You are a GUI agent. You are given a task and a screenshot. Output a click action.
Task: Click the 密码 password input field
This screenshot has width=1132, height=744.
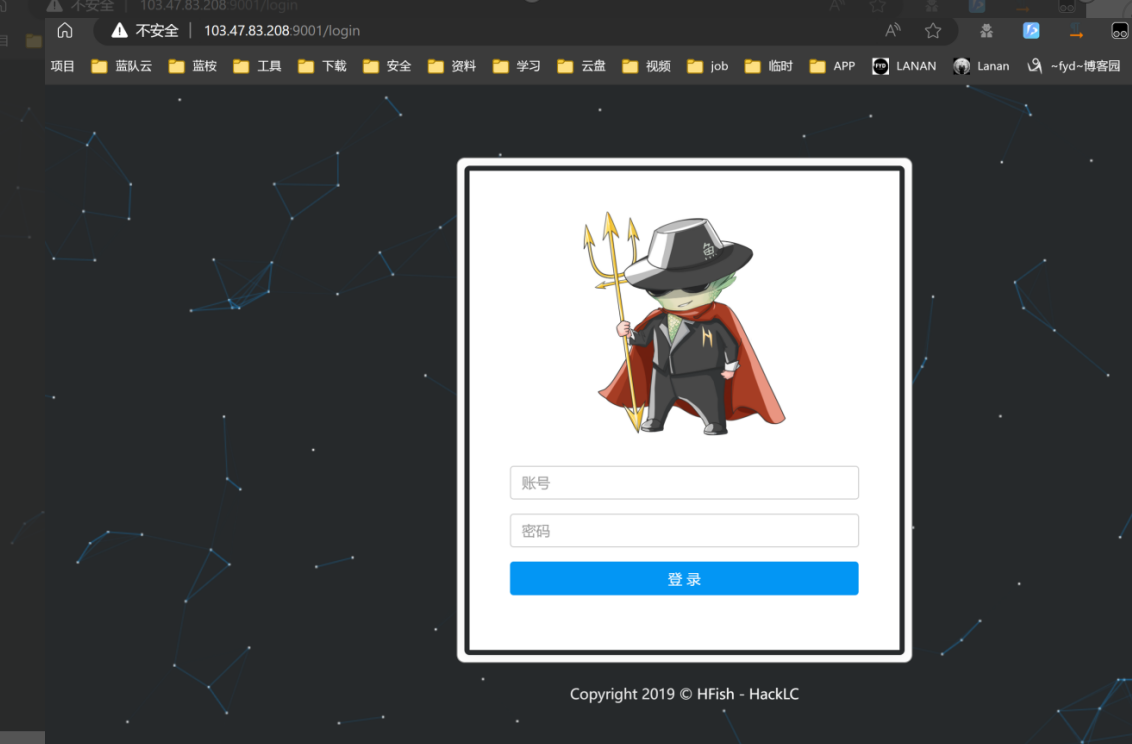pos(684,531)
